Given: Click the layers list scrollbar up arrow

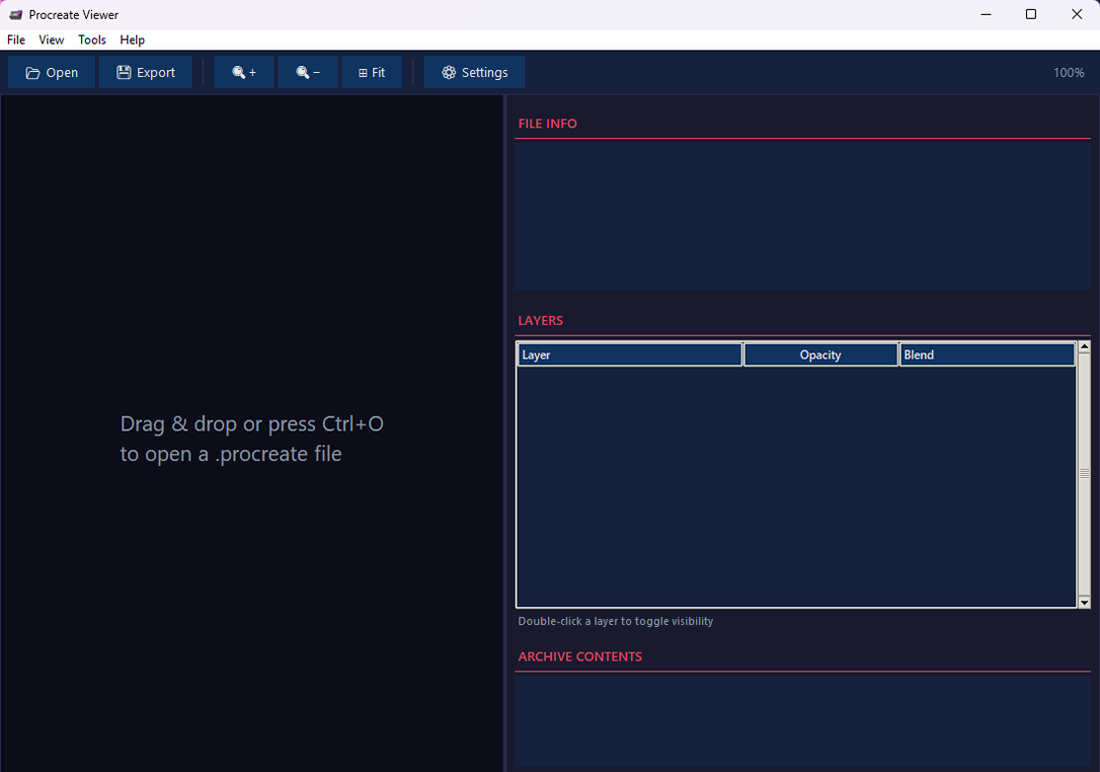Looking at the screenshot, I should click(x=1085, y=346).
